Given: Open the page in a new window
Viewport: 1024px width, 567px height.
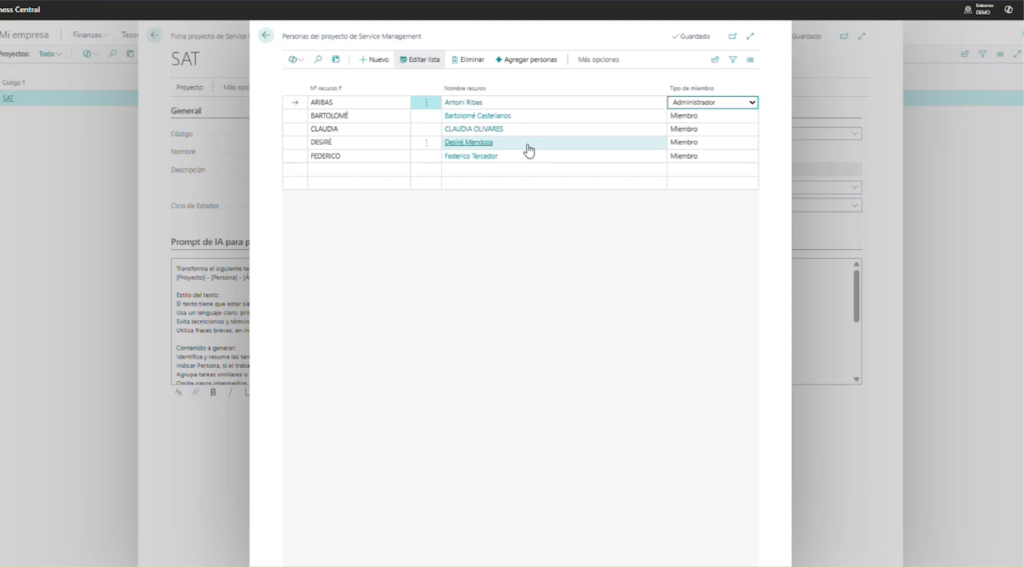Looking at the screenshot, I should click(x=732, y=36).
